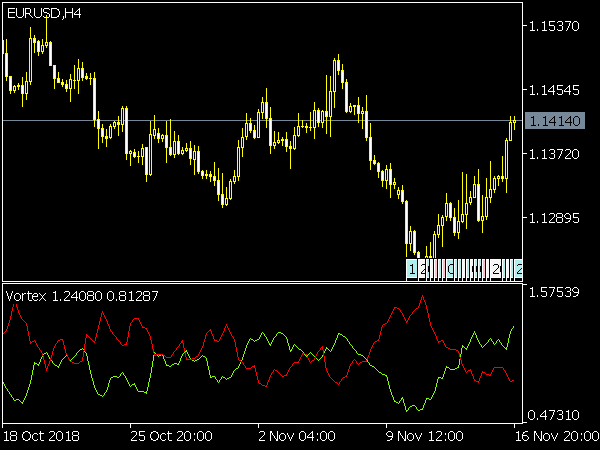Select the cyan marker labeled 1
This screenshot has width=600, height=450.
[x=411, y=269]
